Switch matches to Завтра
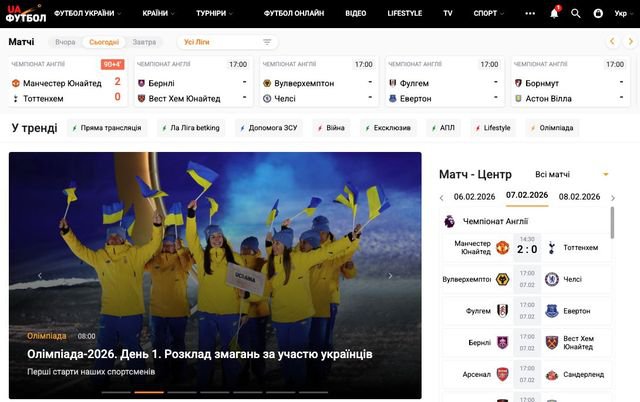Screen dimensions: 640x402 coord(144,42)
